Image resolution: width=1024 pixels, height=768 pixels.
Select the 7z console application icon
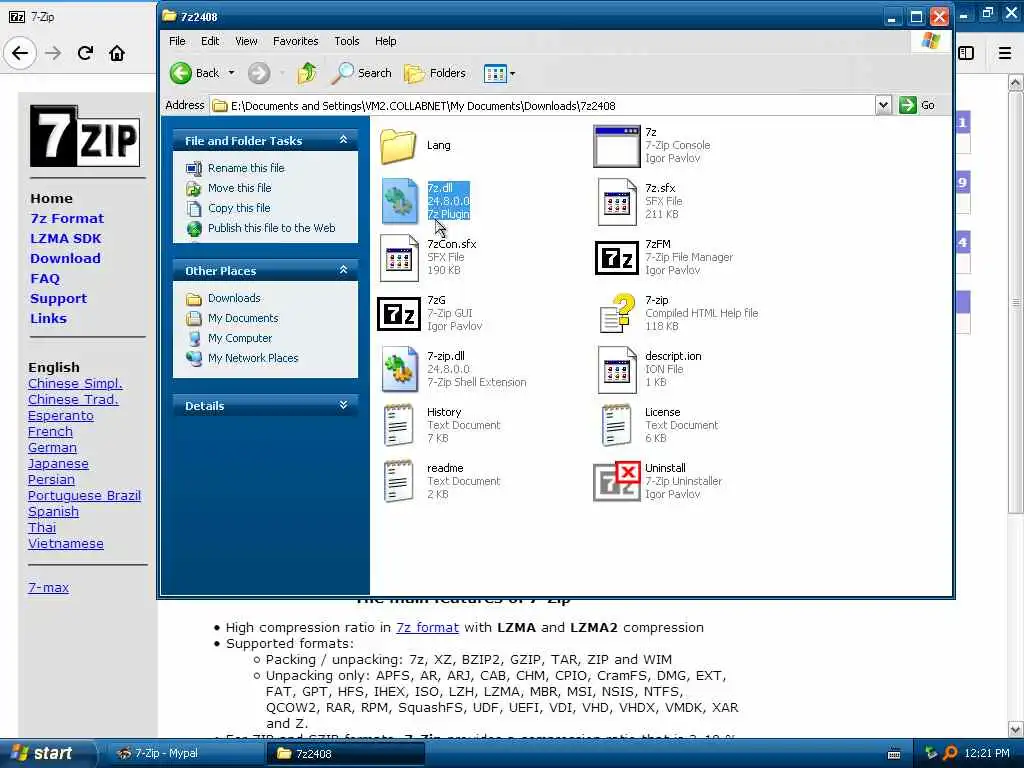[x=616, y=146]
